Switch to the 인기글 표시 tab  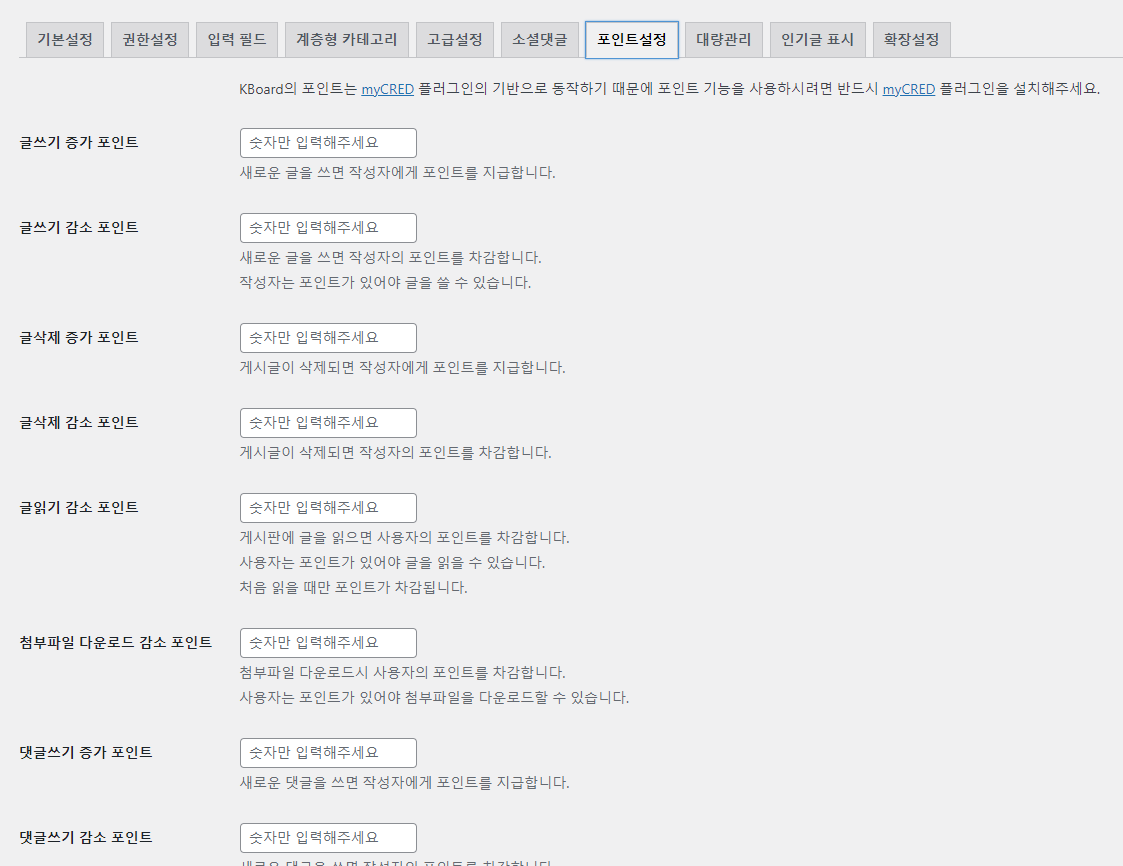coord(817,39)
